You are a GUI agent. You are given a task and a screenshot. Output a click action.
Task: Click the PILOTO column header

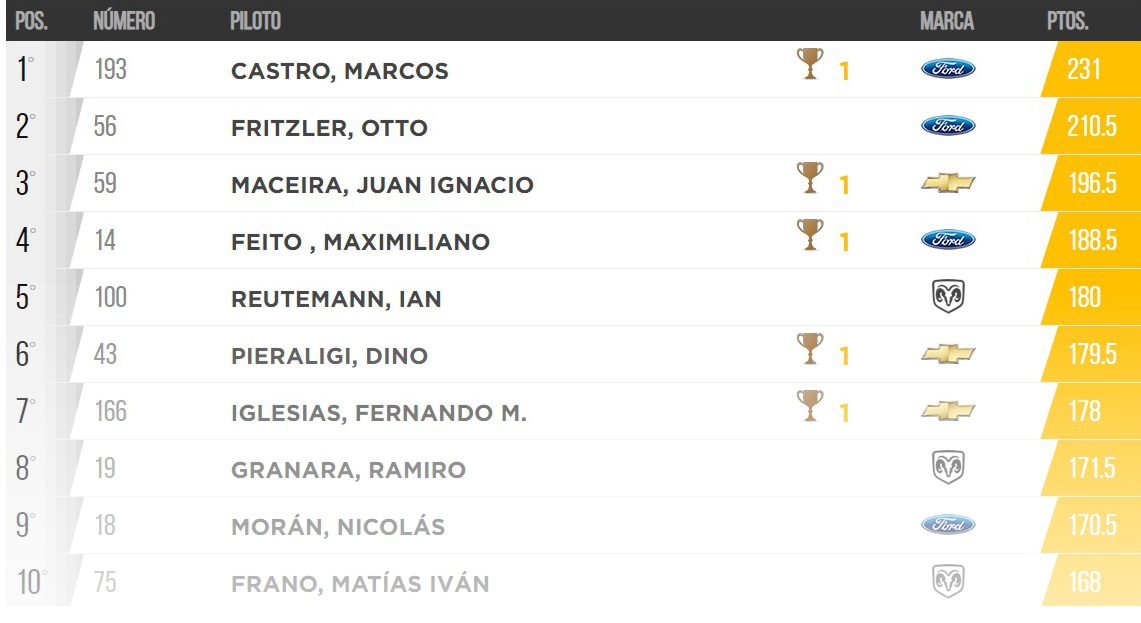tap(255, 21)
